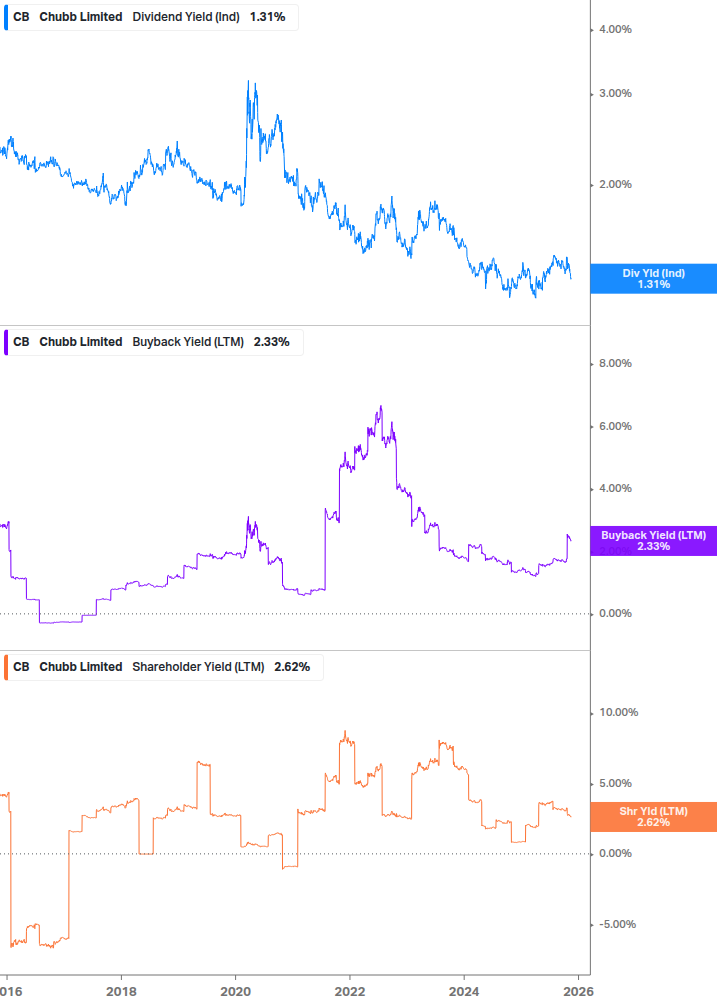
Task: Click the 10.00% tick on shareholder yield axis
Action: tap(618, 712)
